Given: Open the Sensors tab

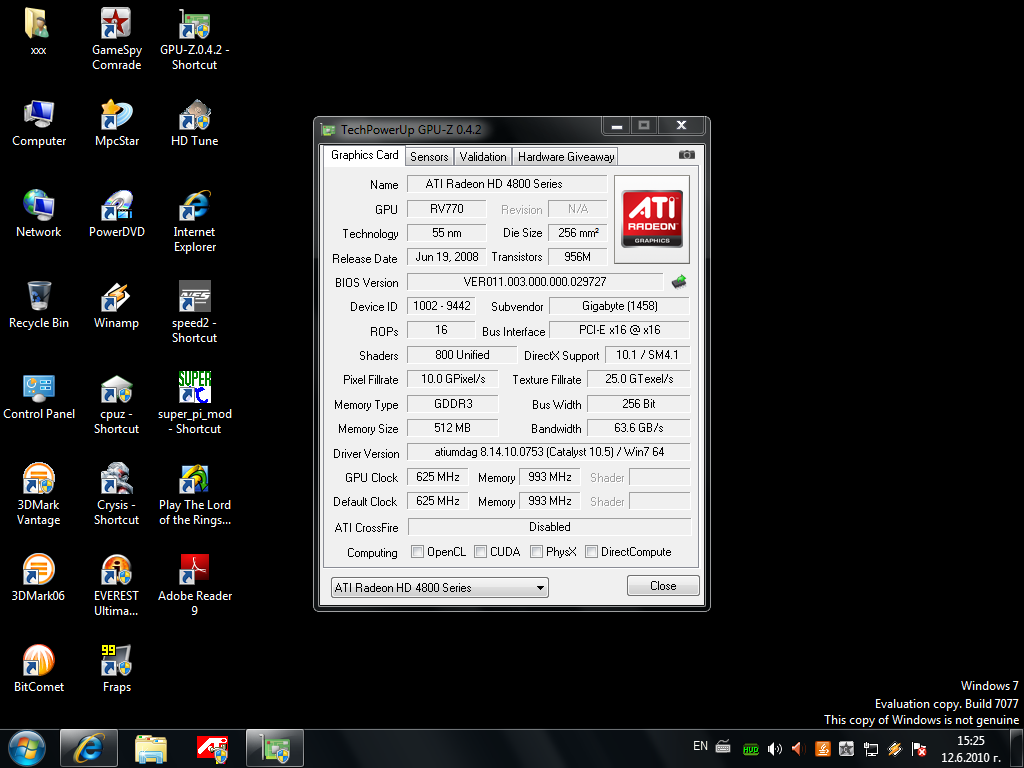Looking at the screenshot, I should point(429,157).
